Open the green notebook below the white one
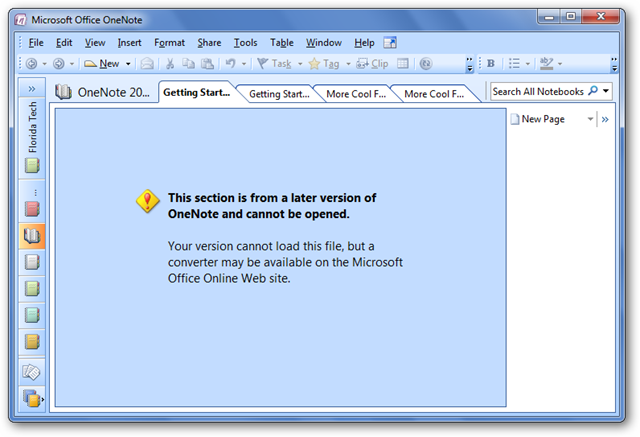Image resolution: width=640 pixels, height=437 pixels. [32, 288]
